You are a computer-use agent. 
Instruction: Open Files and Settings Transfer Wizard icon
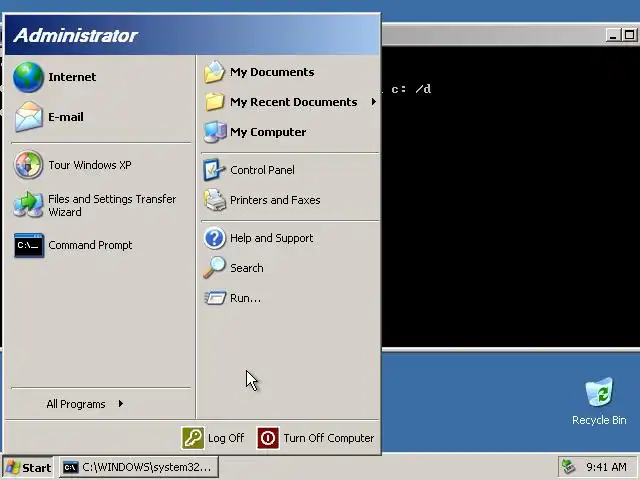pyautogui.click(x=28, y=205)
